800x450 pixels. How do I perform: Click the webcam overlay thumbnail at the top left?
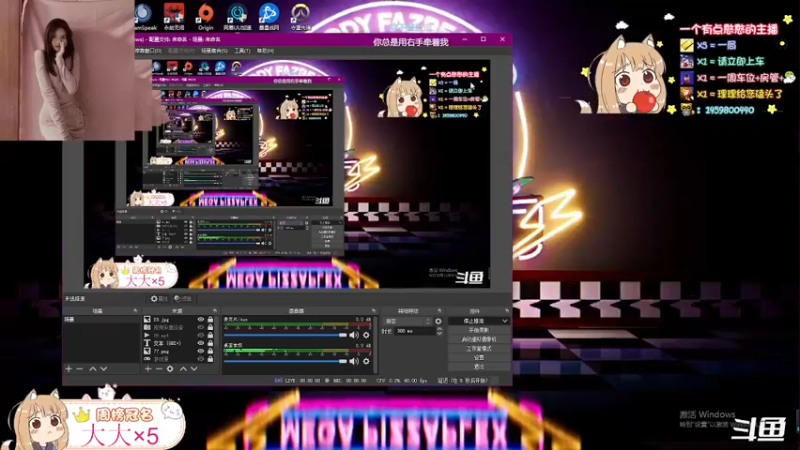67,70
